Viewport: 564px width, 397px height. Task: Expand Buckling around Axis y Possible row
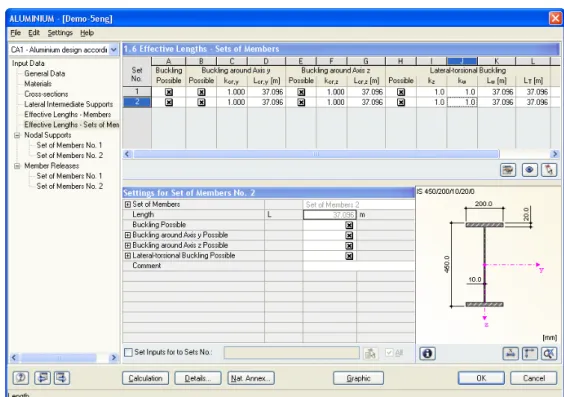point(127,235)
